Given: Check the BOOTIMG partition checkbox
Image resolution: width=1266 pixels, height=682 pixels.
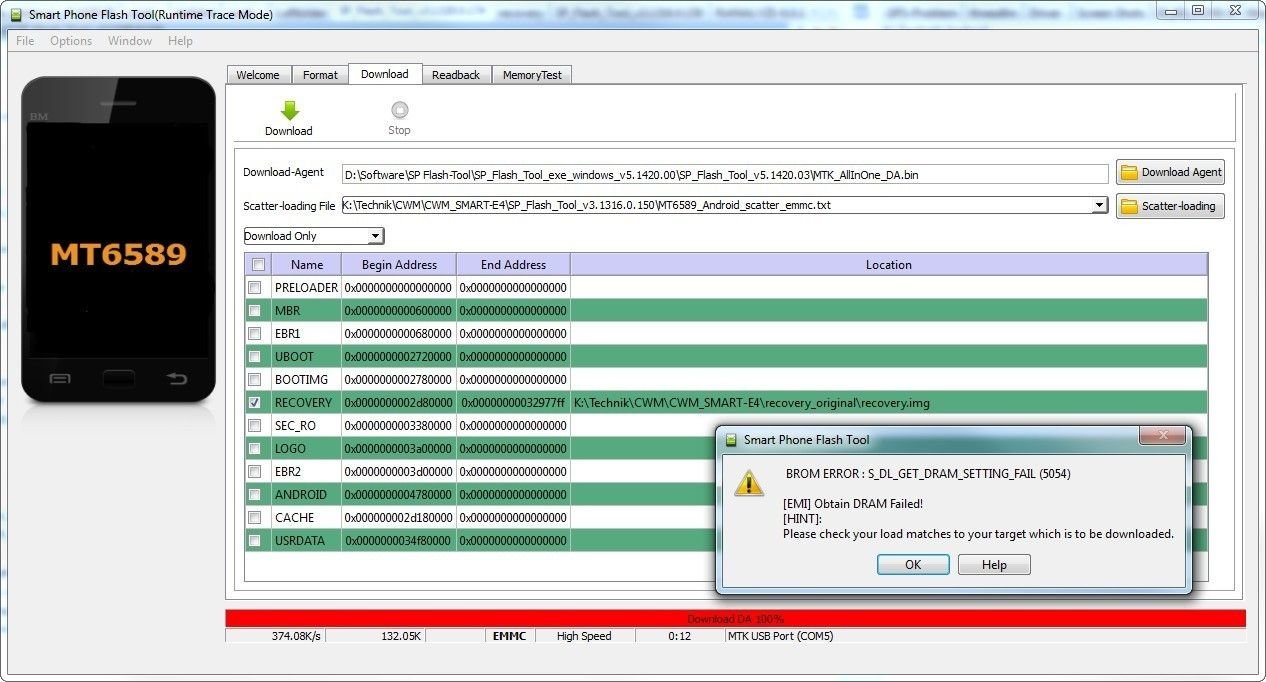Looking at the screenshot, I should click(255, 380).
